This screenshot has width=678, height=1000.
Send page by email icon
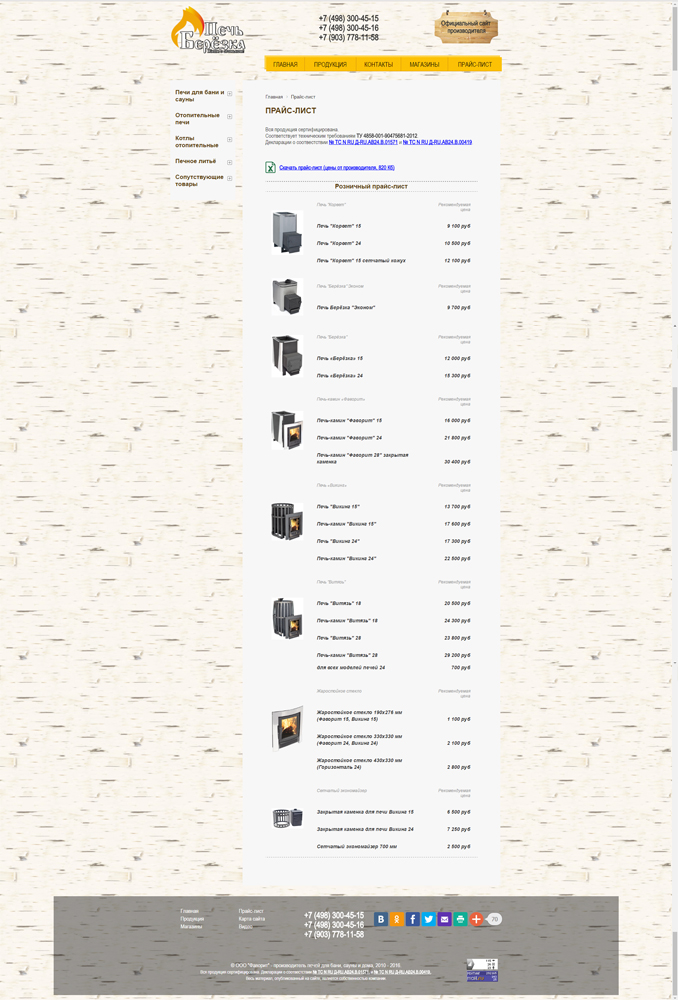pyautogui.click(x=445, y=919)
